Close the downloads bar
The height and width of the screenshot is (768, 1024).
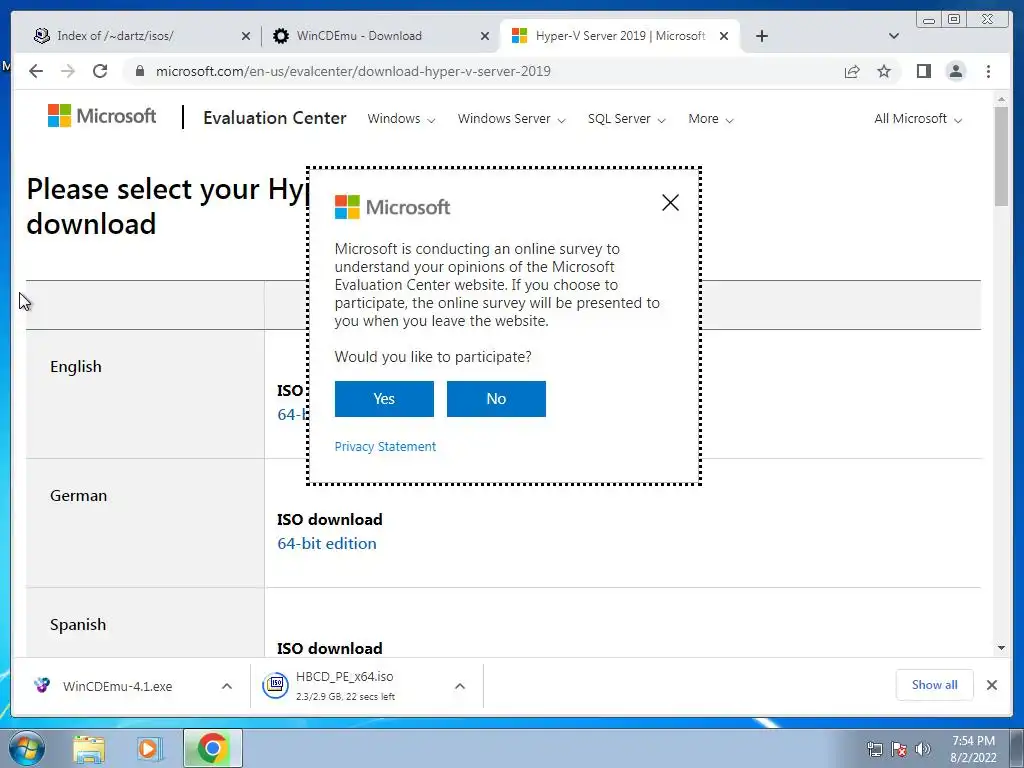click(991, 685)
